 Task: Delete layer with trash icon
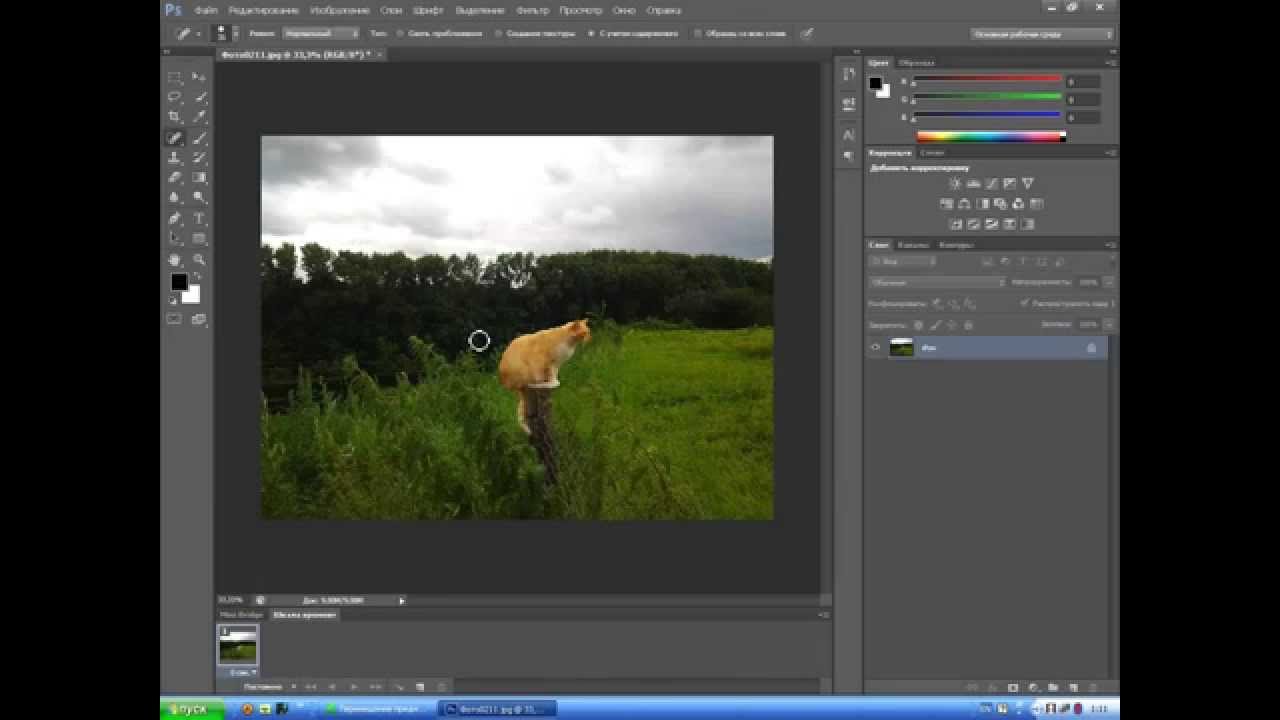(1092, 688)
